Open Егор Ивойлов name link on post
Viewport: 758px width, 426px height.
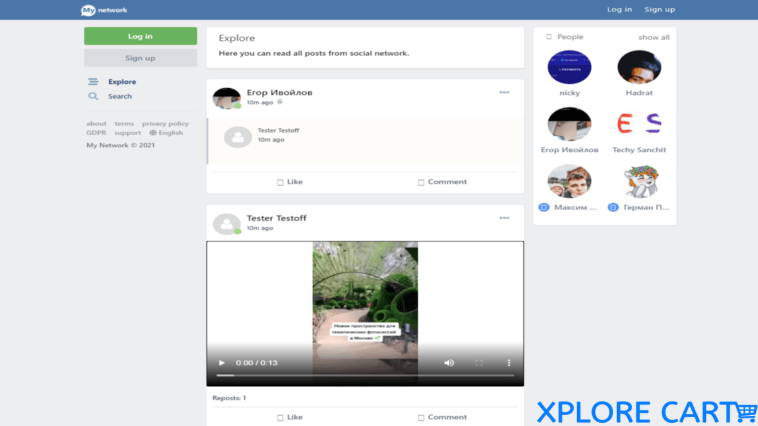[279, 92]
